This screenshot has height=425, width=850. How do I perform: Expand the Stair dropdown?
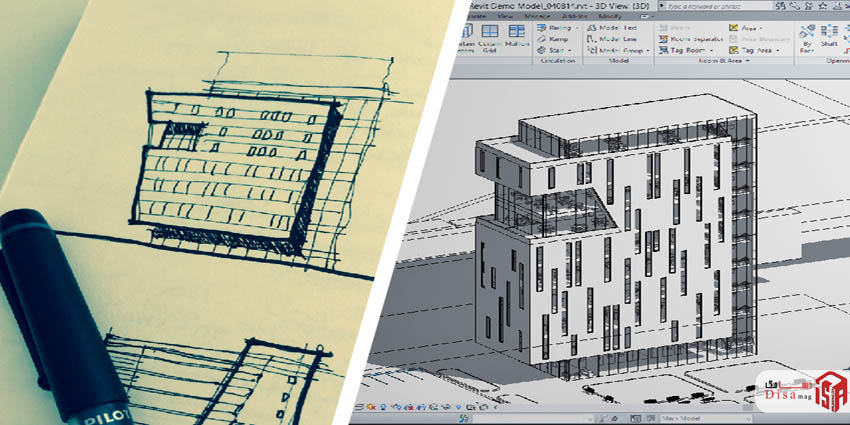pos(571,50)
